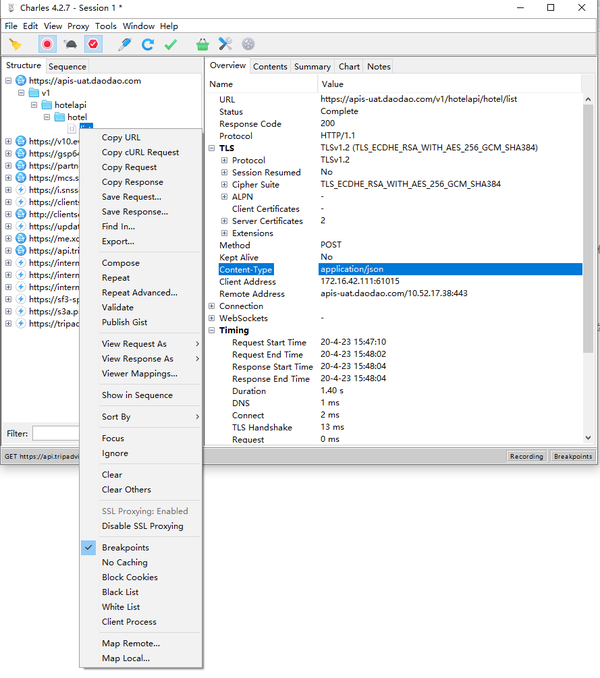This screenshot has width=600, height=678.
Task: Choose Disable SSL Proxying menu item
Action: point(141,526)
